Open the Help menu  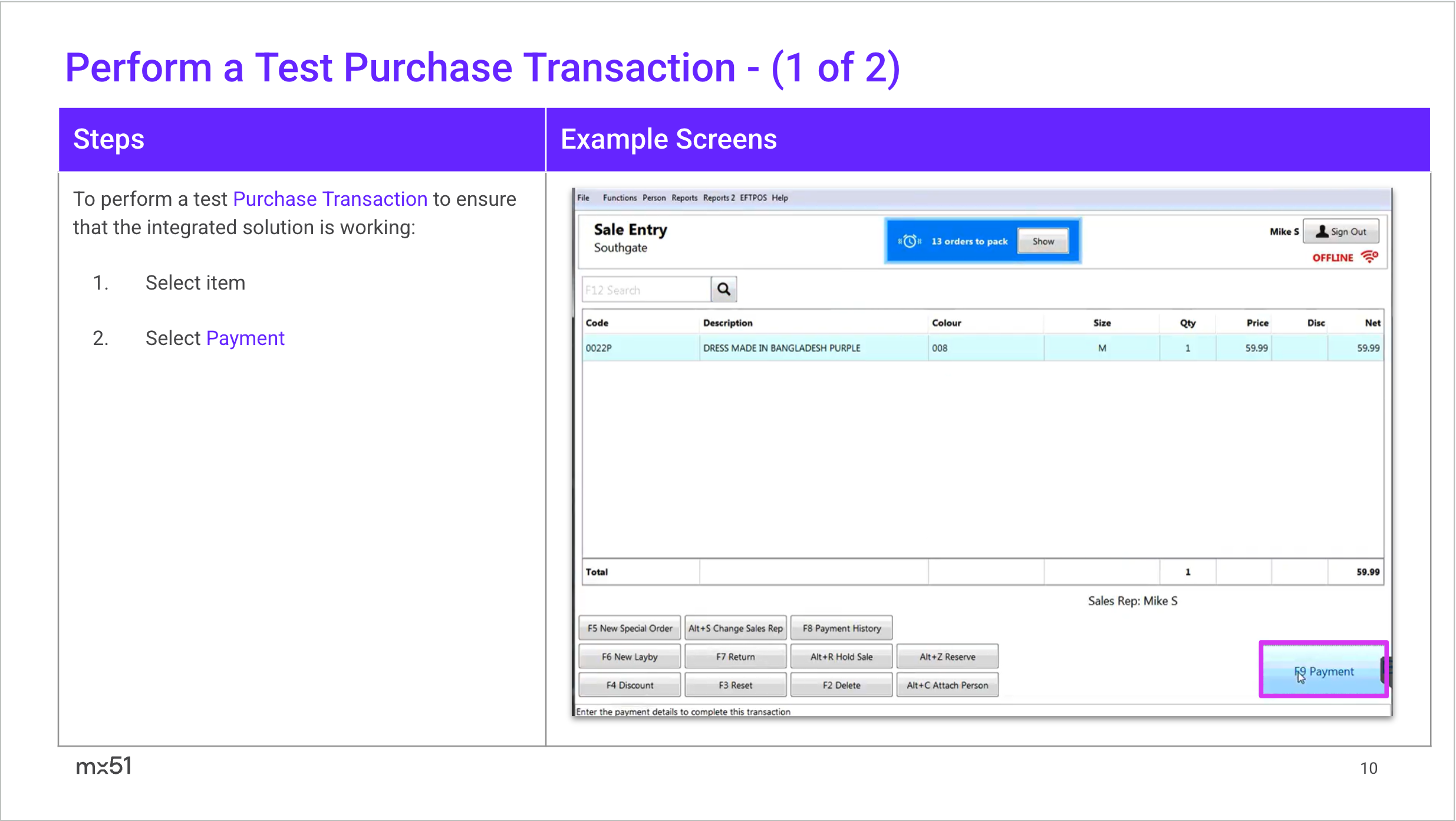coord(779,198)
